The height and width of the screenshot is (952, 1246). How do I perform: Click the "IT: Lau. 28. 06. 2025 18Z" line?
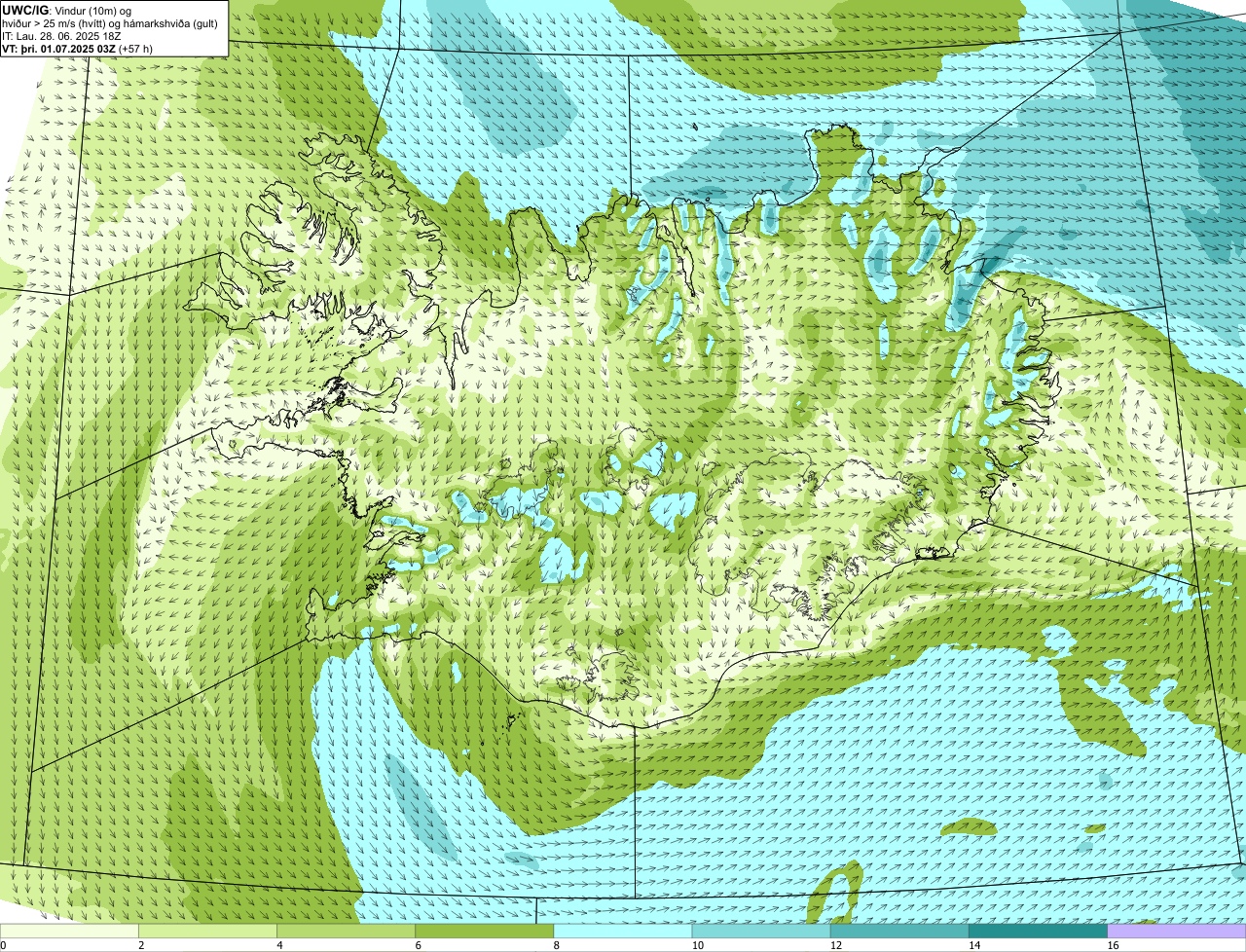point(62,36)
